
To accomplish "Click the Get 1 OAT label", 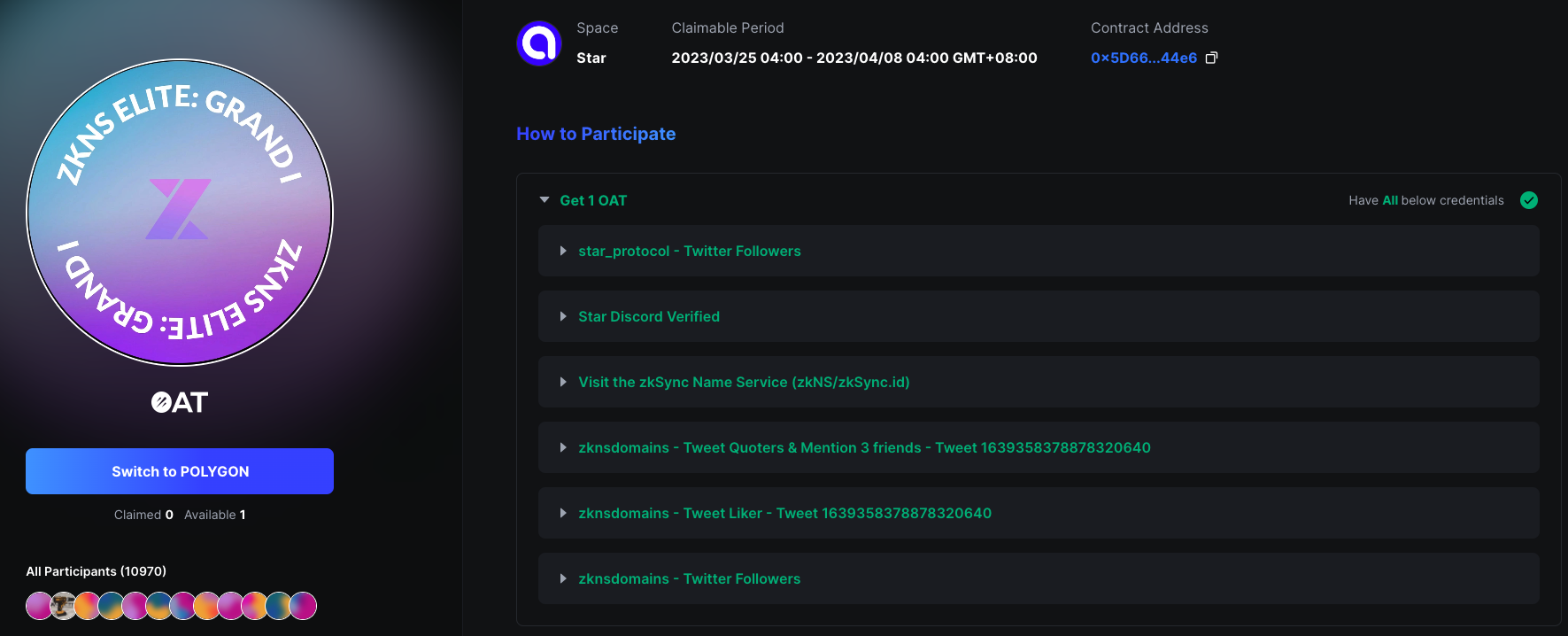I will [x=593, y=200].
